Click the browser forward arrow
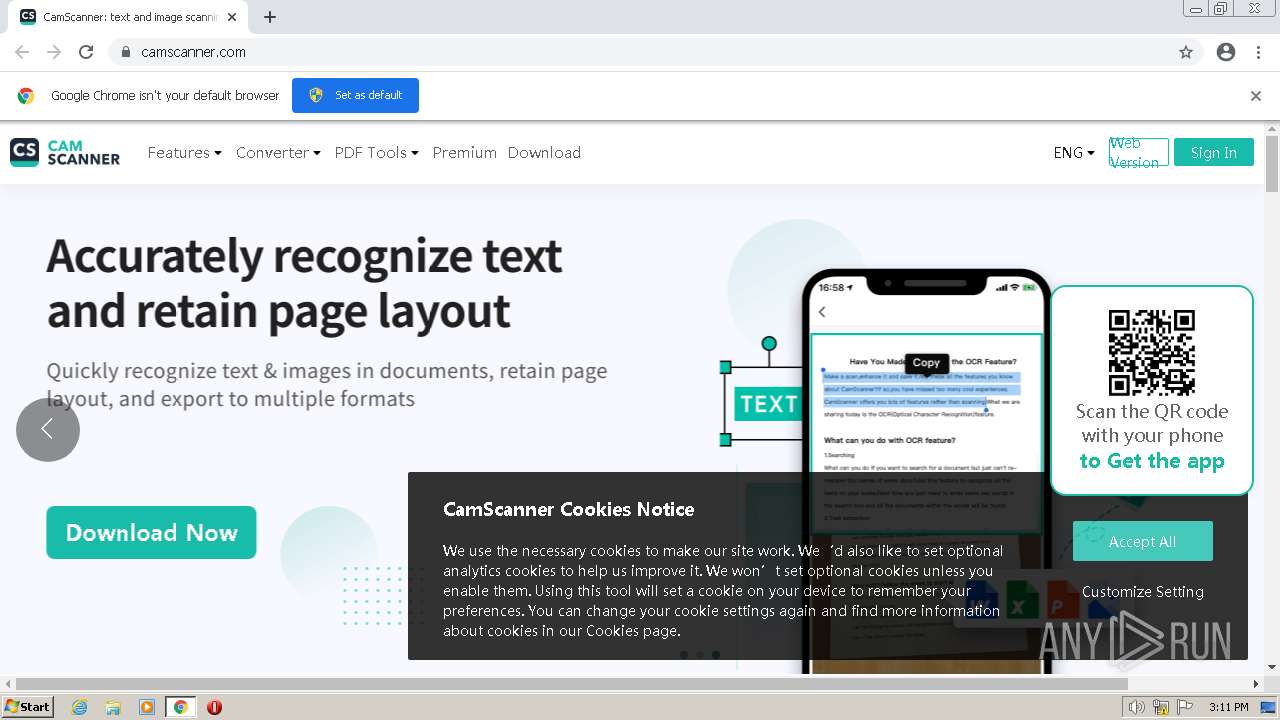1280x720 pixels. click(x=54, y=52)
